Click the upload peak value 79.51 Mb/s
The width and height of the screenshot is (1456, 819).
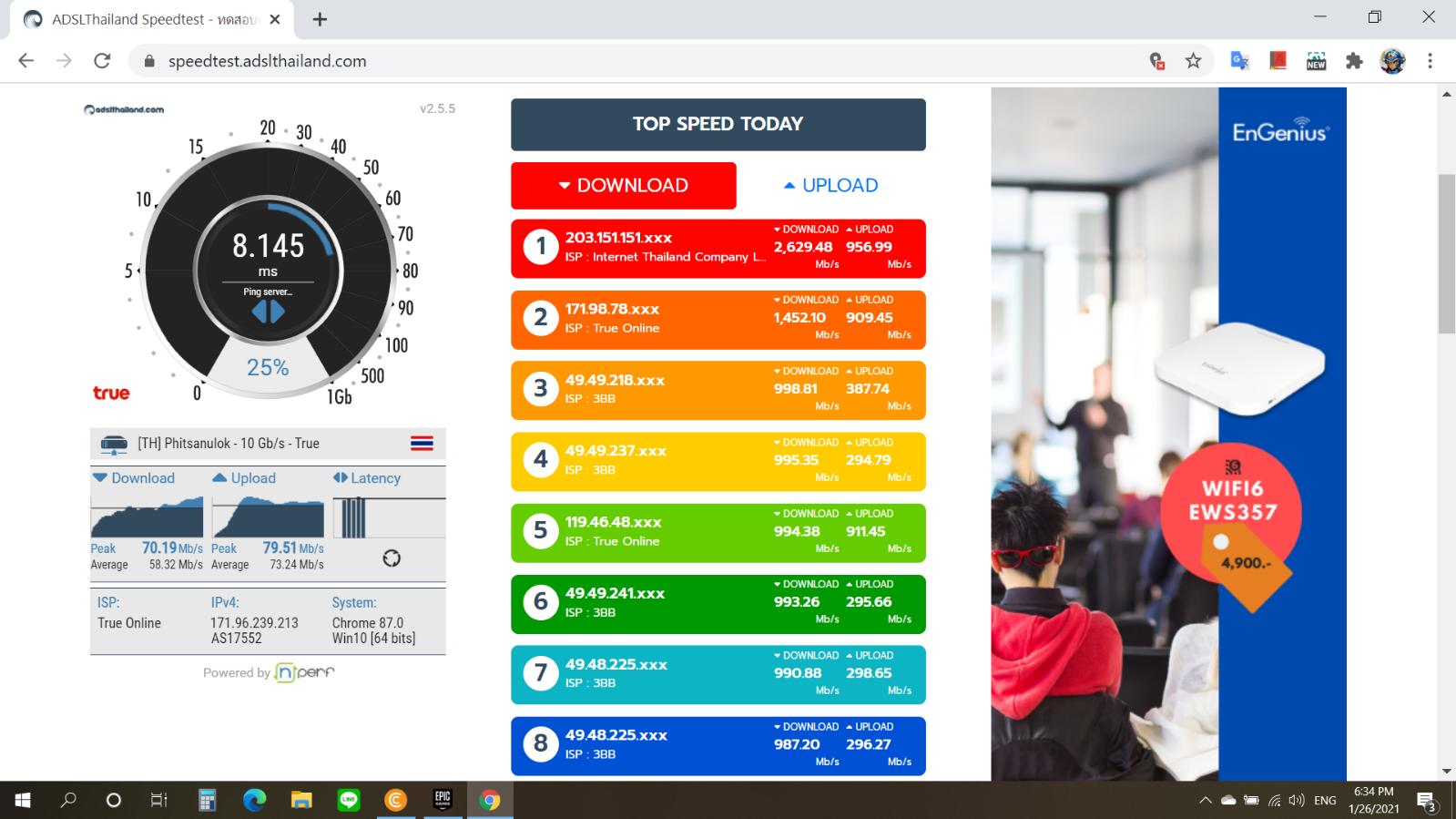[293, 548]
